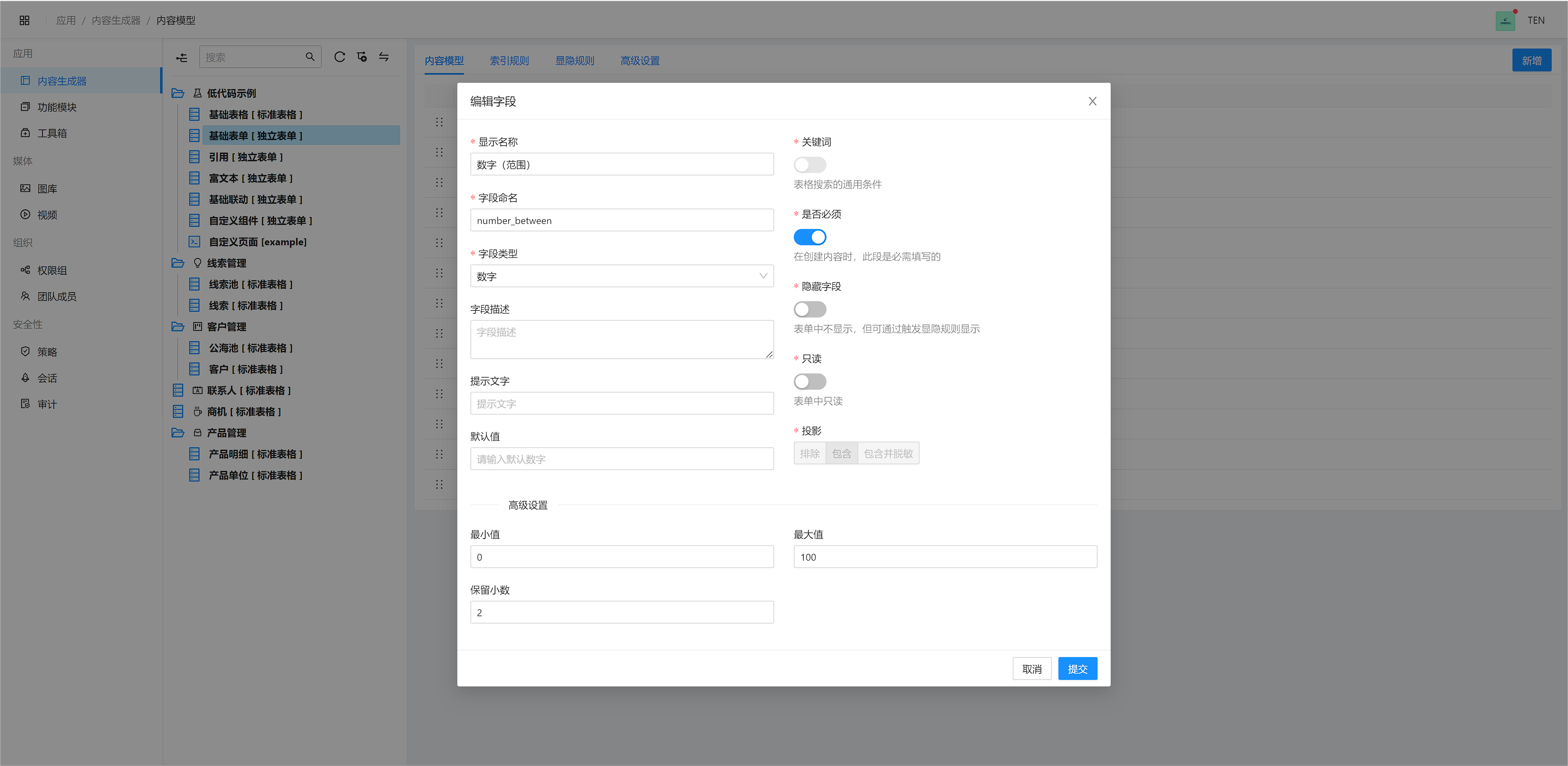Toggle the 只读 switch on
Screen dimensions: 1568x766
point(809,382)
